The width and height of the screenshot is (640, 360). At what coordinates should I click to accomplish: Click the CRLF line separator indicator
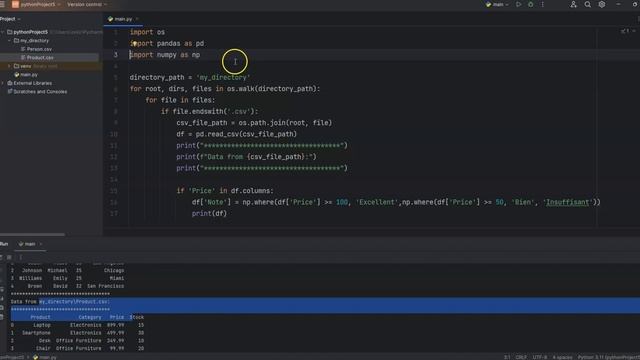pyautogui.click(x=521, y=357)
